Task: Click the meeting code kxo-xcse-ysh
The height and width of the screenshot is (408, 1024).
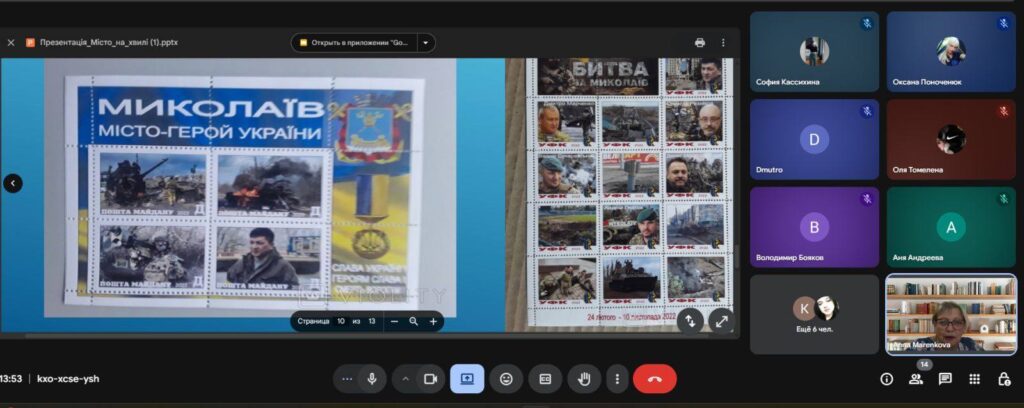Action: coord(69,379)
